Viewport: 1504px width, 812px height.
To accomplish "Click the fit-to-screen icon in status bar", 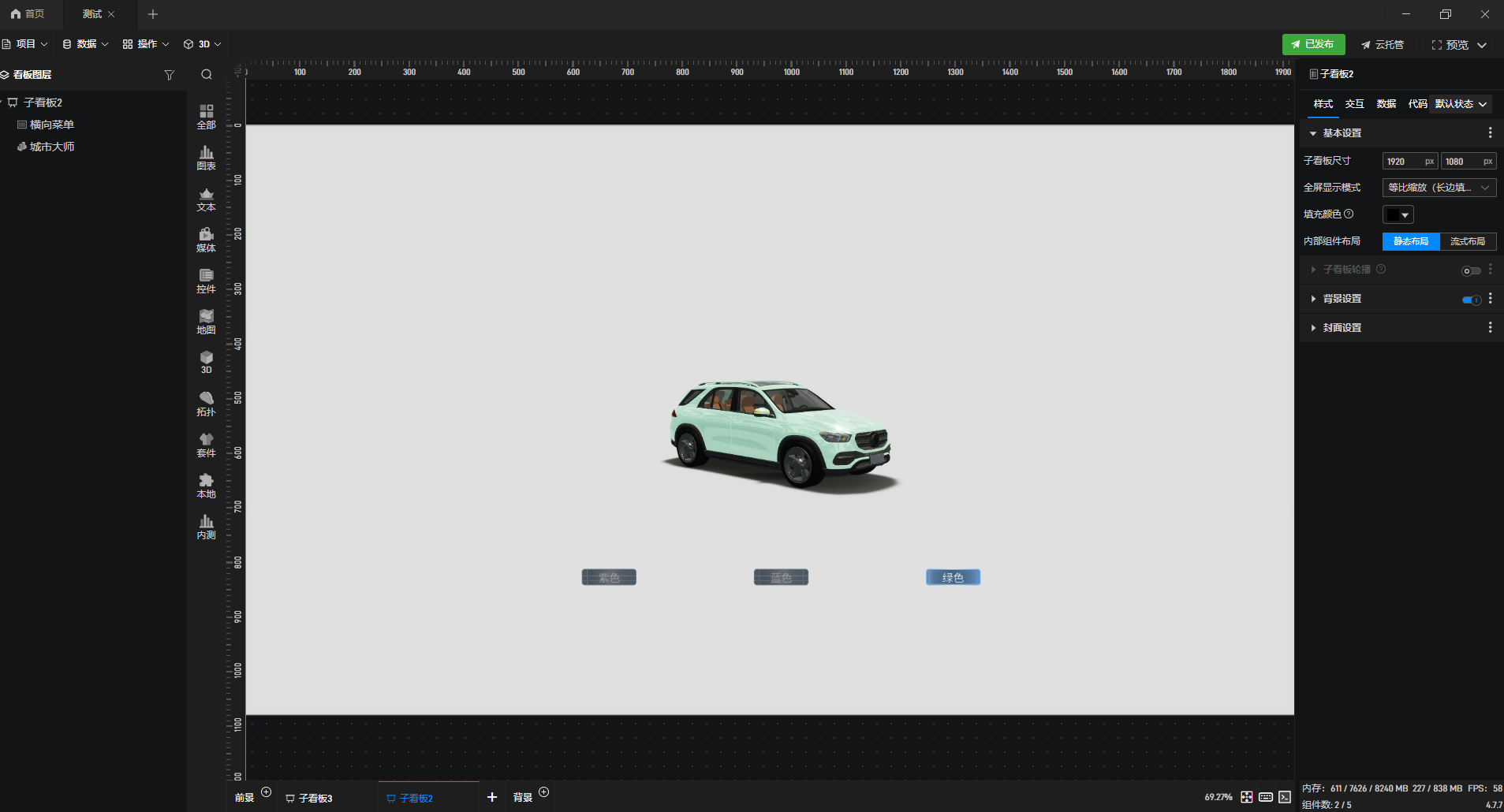I will [1247, 797].
